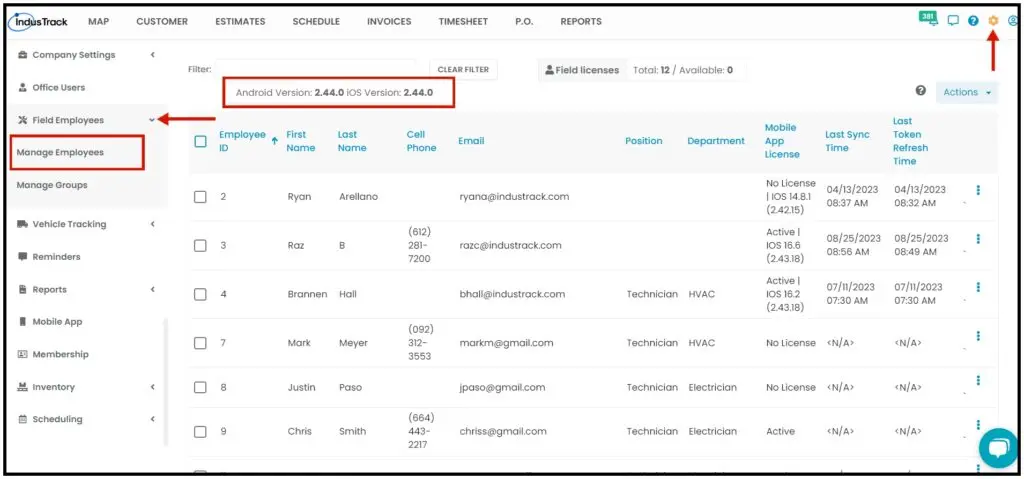Click Reminders sidebar icon

coord(23,257)
